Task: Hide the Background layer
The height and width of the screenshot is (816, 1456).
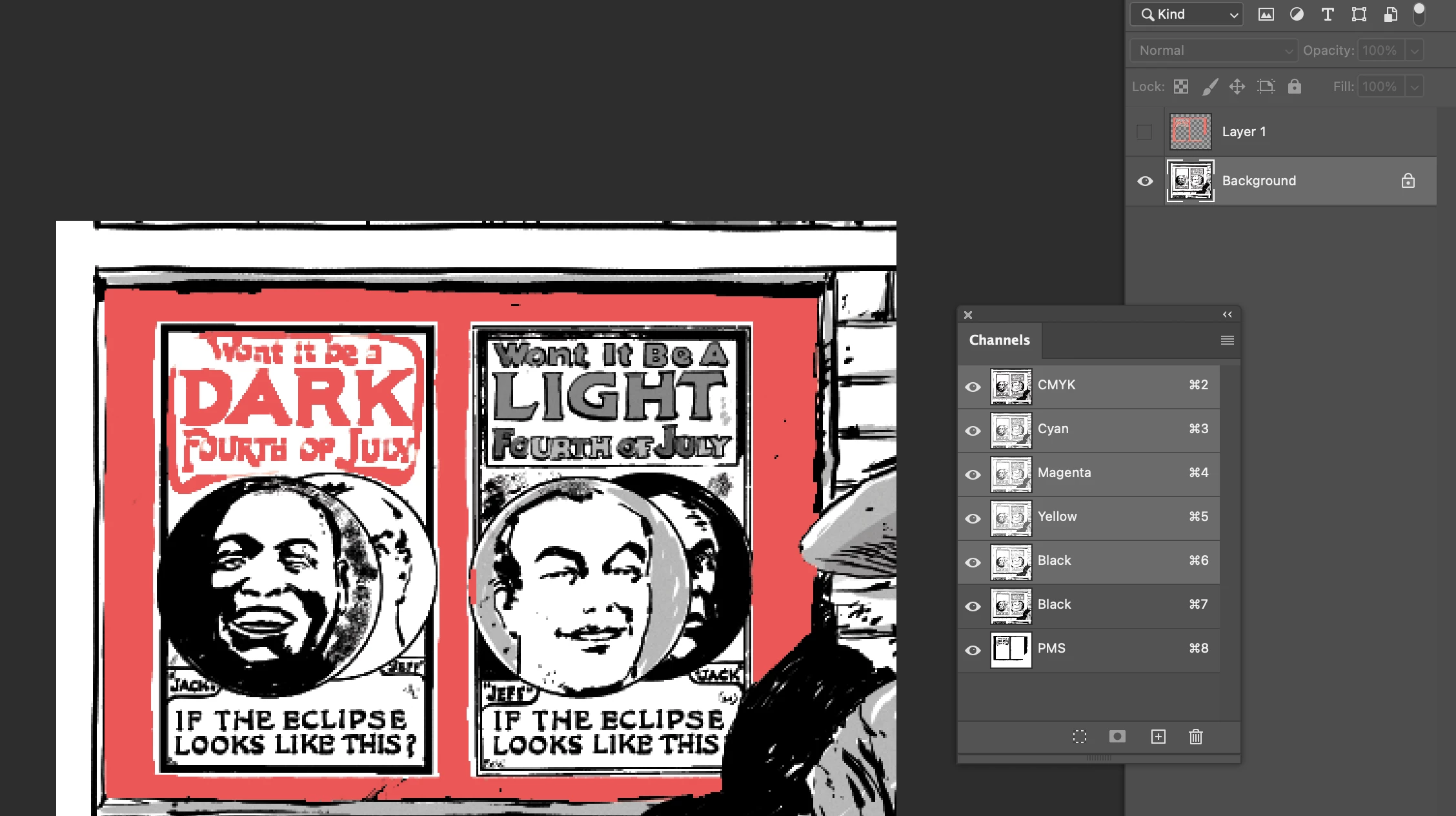Action: 1145,181
